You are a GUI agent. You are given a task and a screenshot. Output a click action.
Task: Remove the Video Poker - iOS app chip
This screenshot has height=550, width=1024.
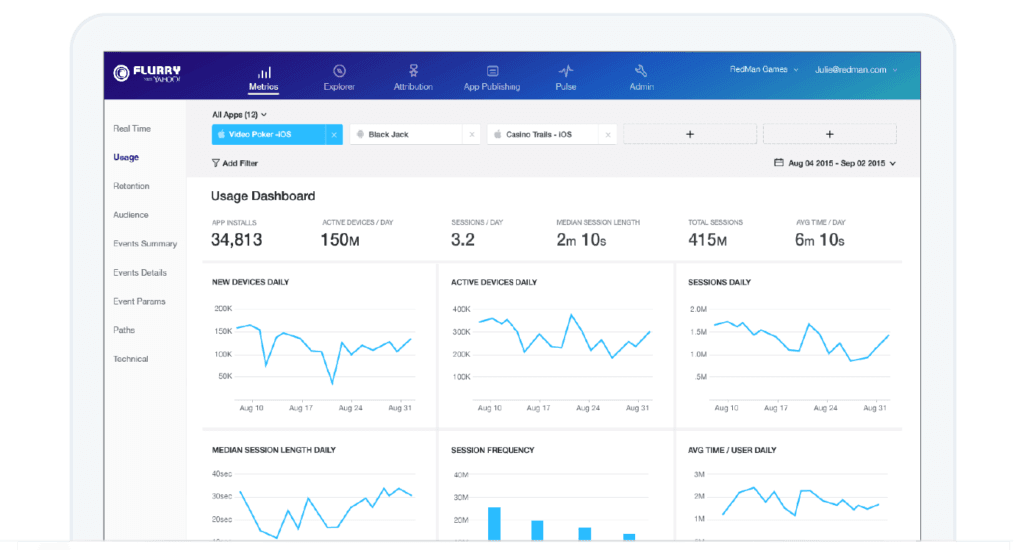334,135
